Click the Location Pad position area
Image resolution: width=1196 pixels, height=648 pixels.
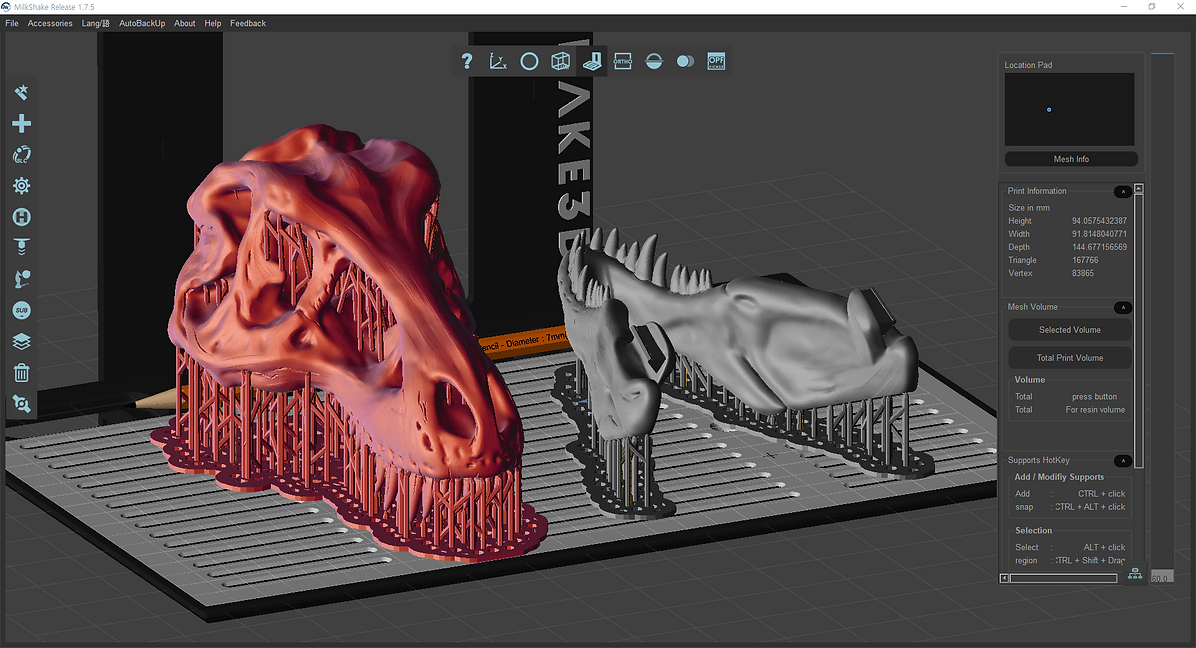(x=1069, y=109)
